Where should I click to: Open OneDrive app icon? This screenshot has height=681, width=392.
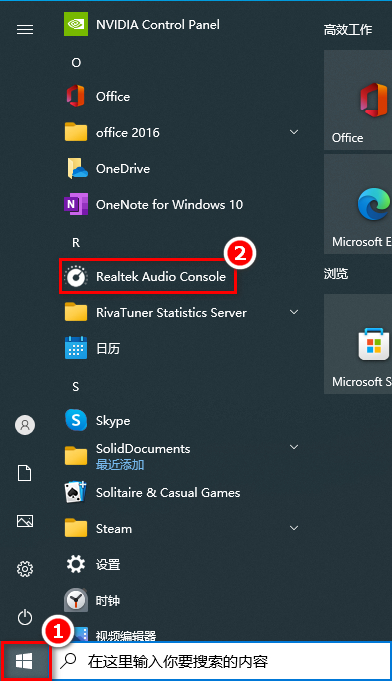click(77, 168)
